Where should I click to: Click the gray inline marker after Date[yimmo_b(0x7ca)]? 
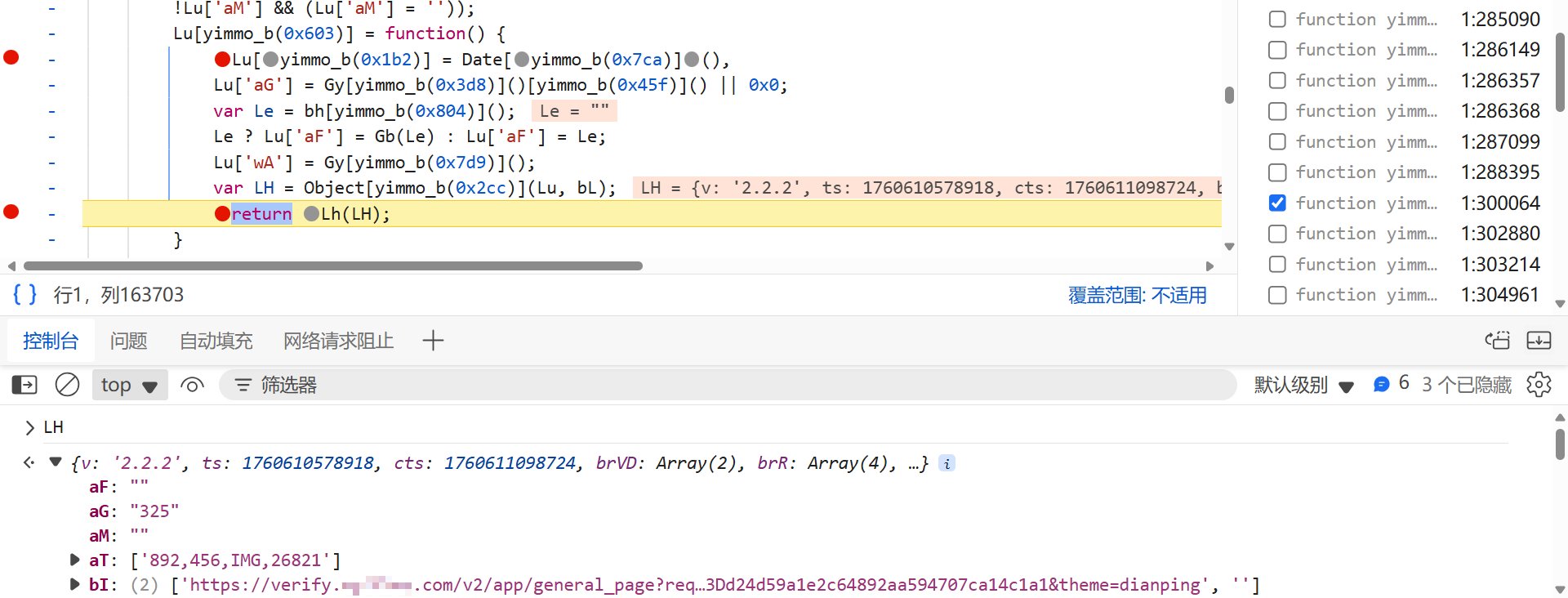tap(692, 60)
